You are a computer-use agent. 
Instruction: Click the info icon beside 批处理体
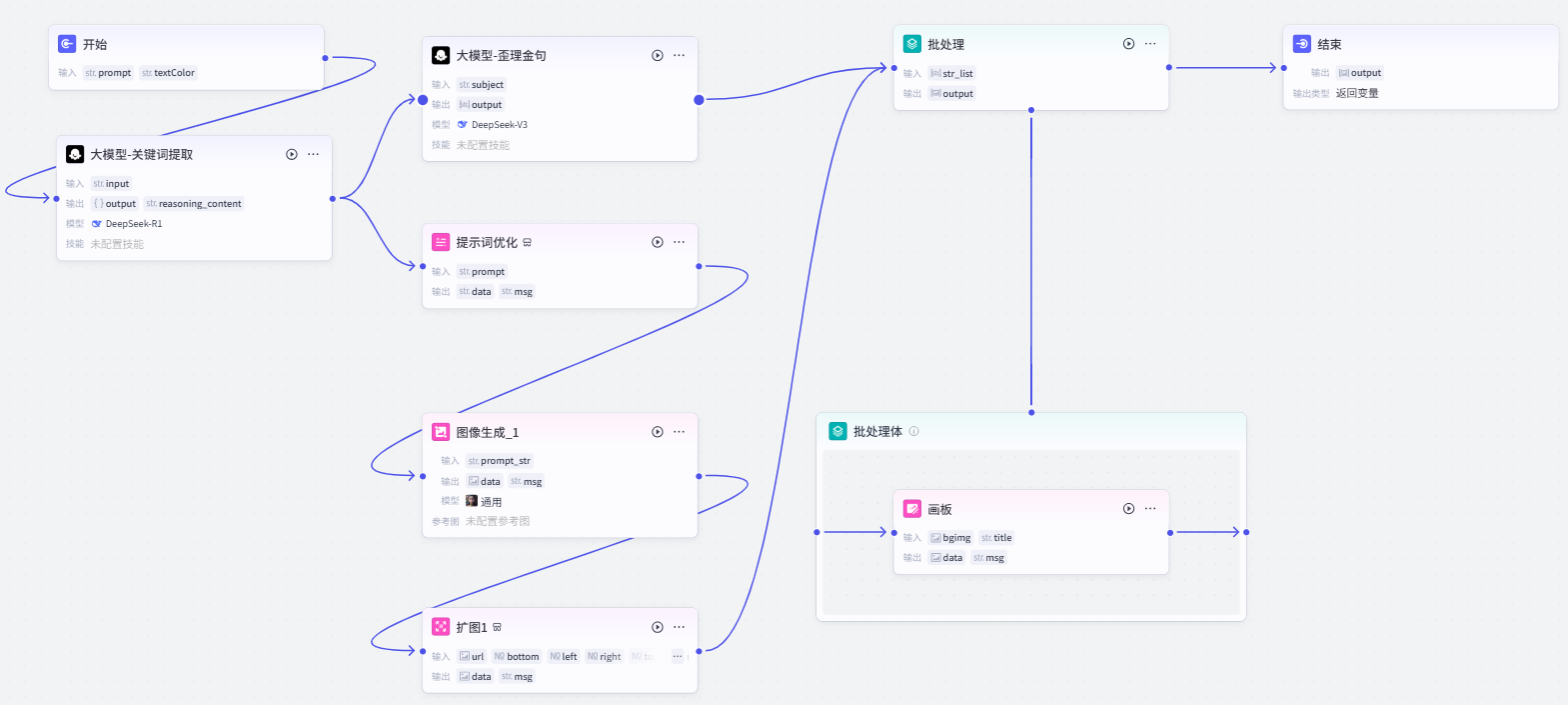(x=913, y=432)
